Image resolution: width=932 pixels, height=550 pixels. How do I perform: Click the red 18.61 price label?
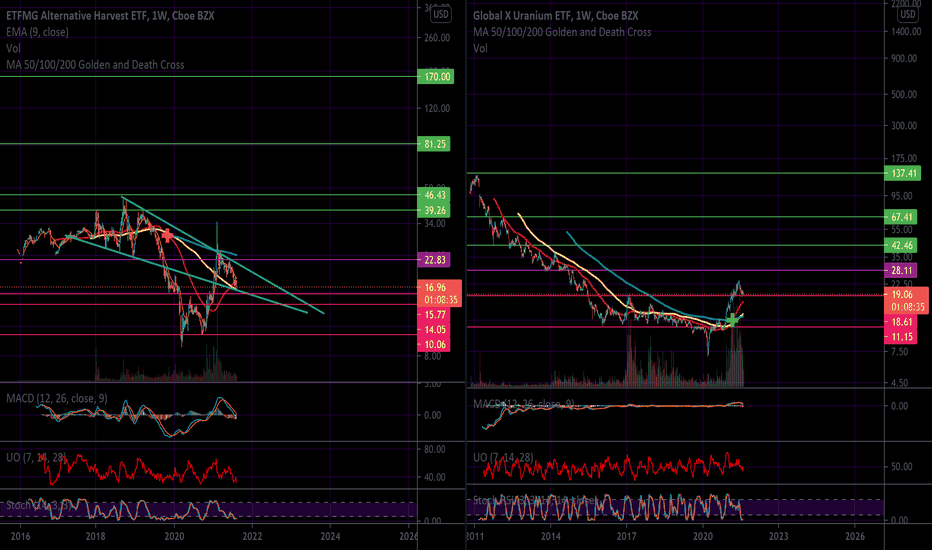click(901, 322)
